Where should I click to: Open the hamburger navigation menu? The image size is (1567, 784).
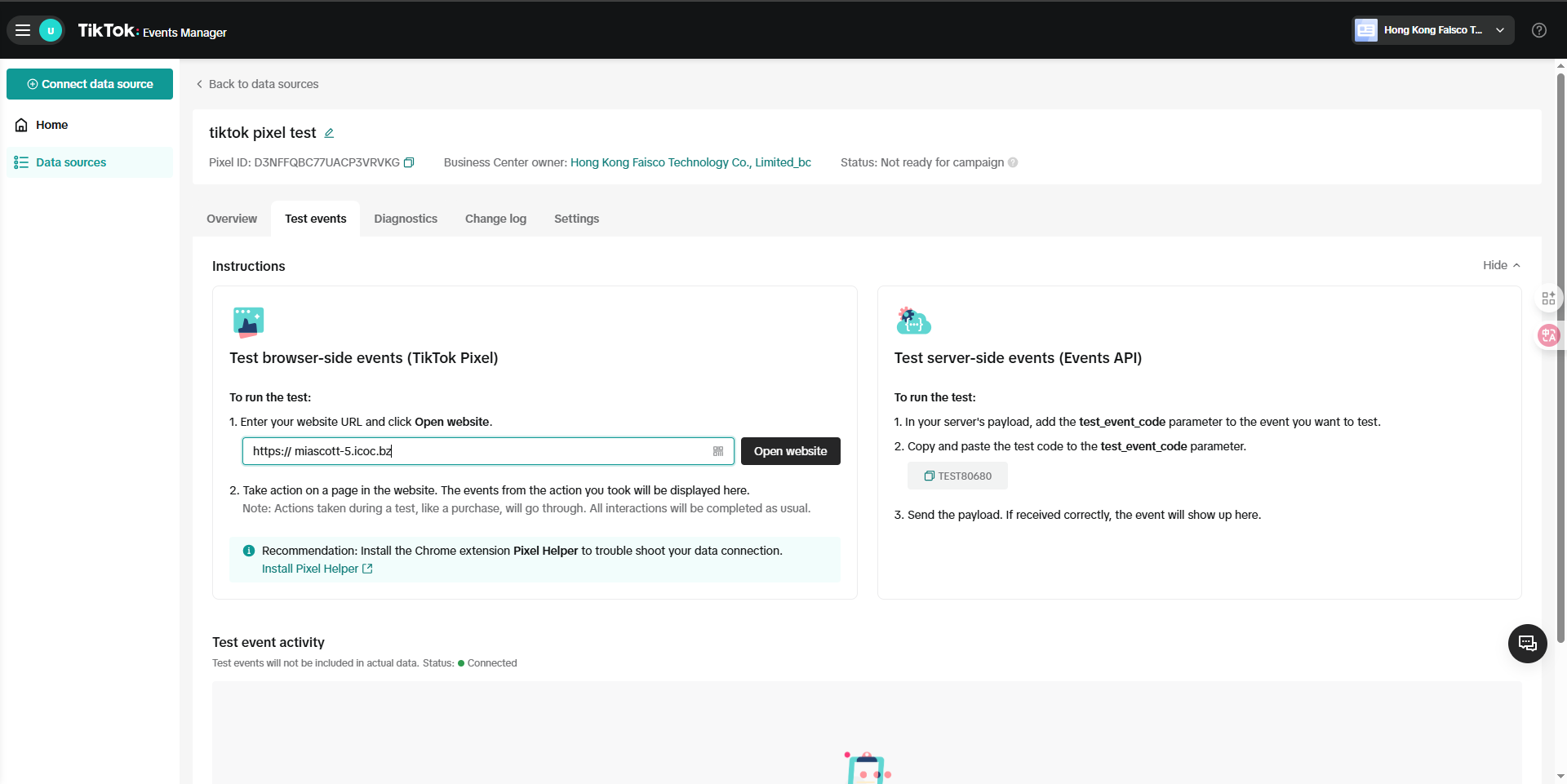(23, 30)
